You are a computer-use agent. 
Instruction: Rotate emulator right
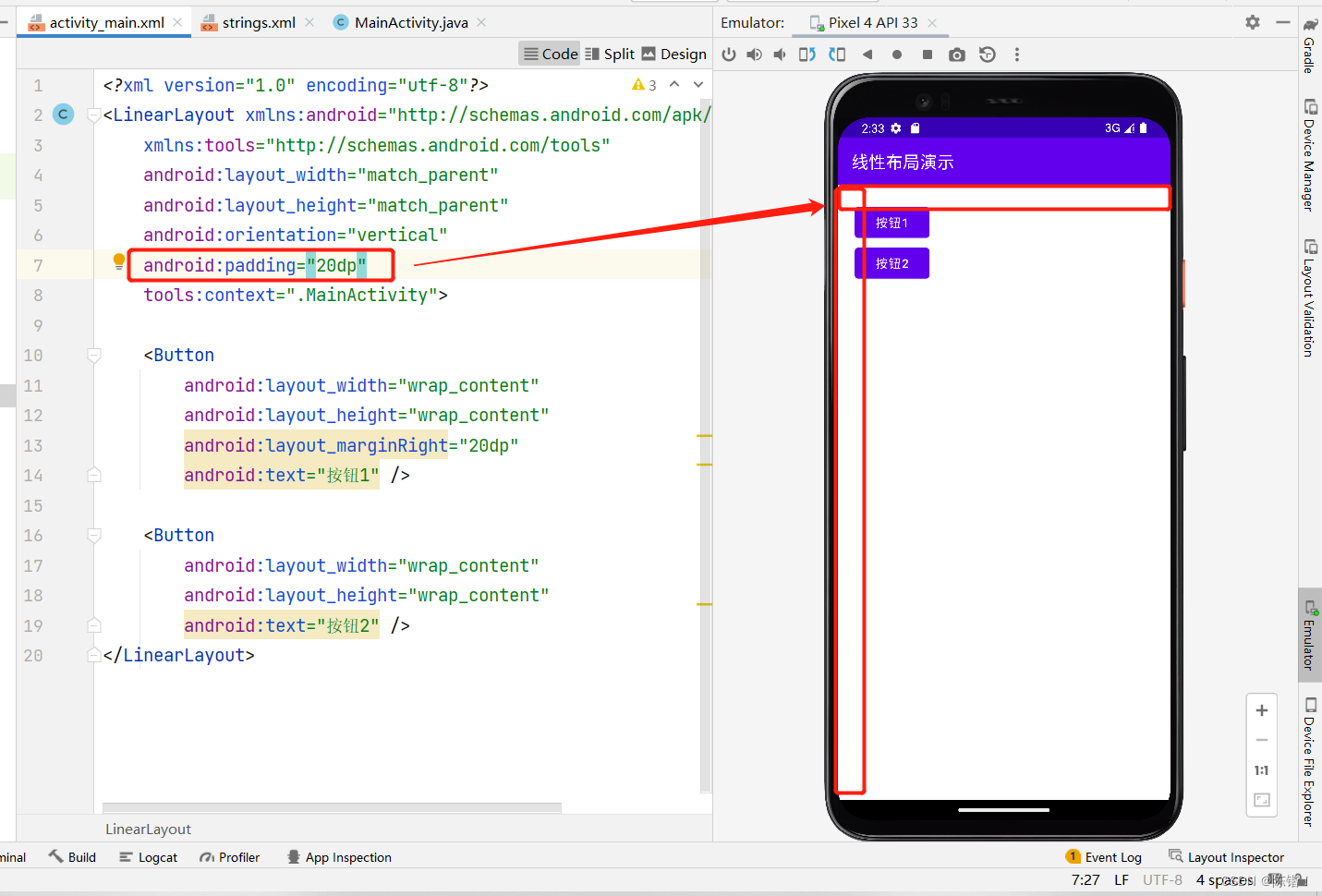[x=837, y=54]
